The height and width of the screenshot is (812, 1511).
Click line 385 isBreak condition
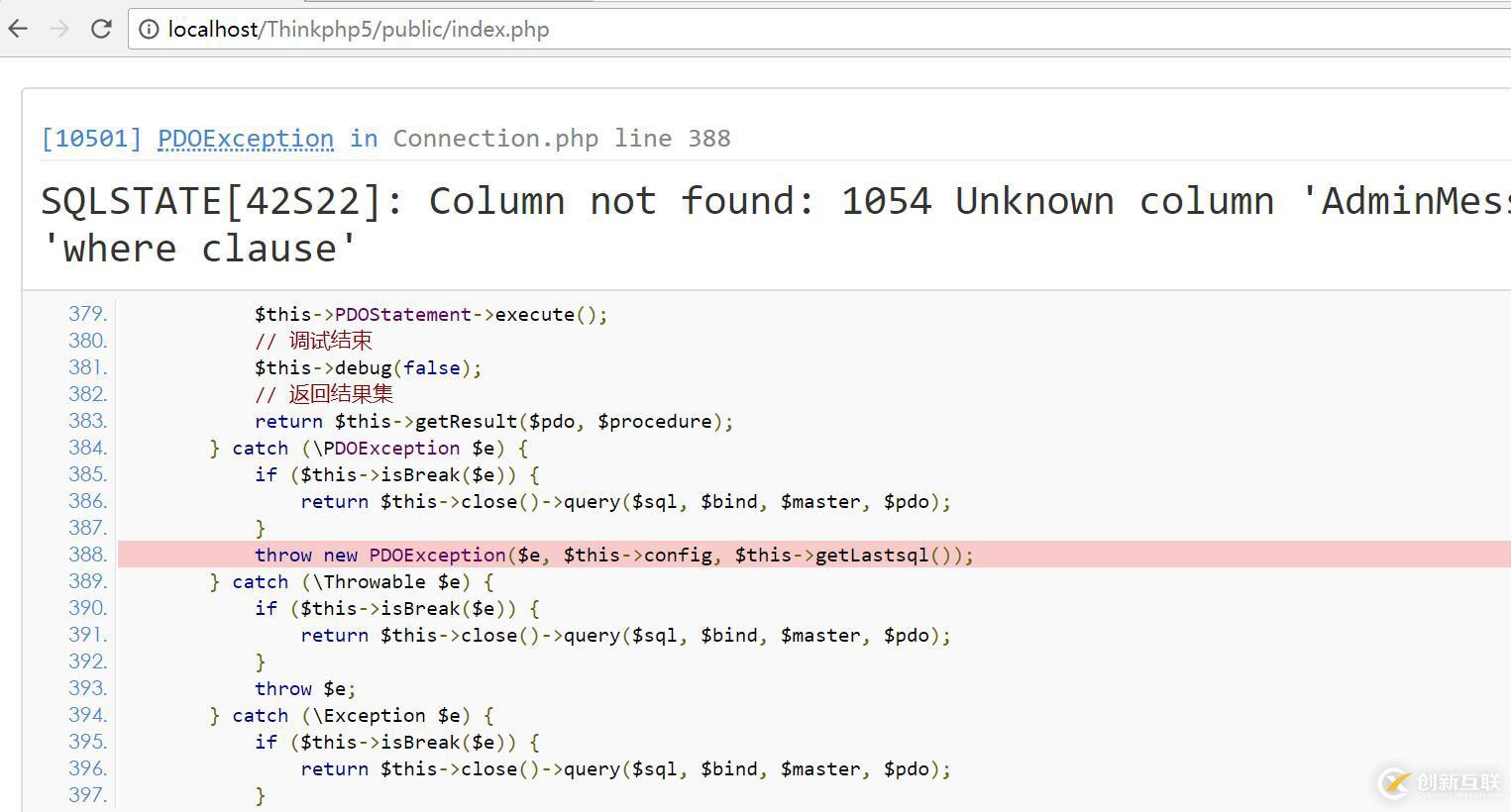click(x=396, y=475)
